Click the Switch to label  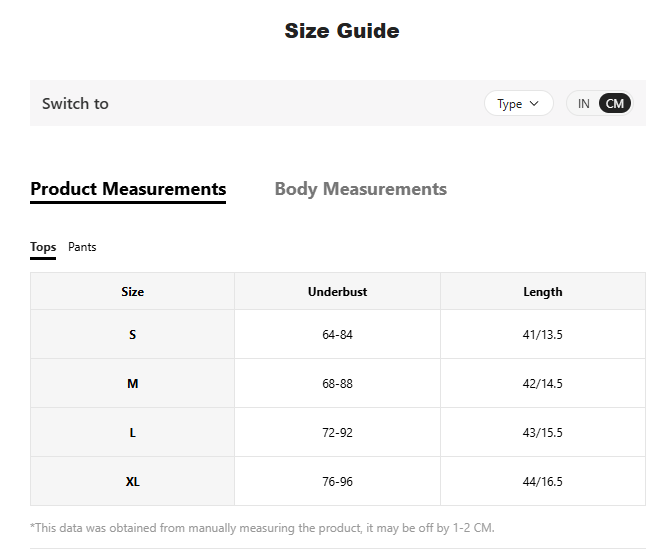pyautogui.click(x=75, y=103)
